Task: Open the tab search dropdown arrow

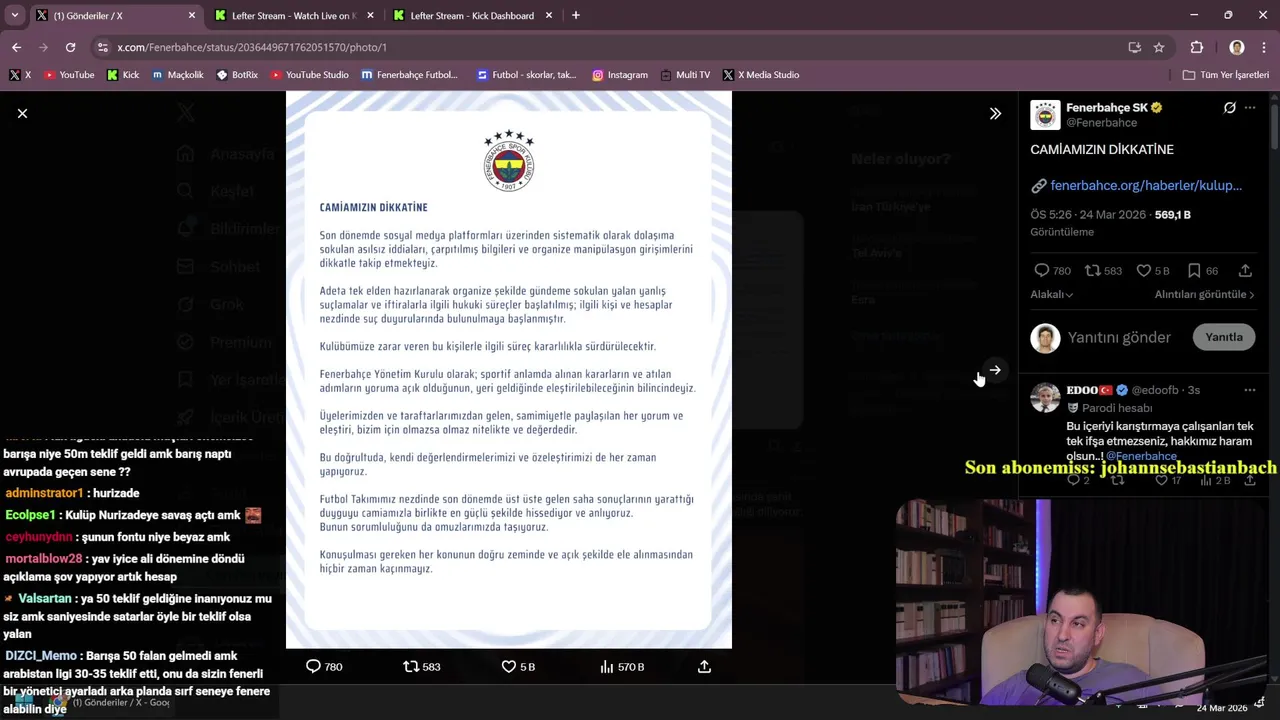Action: click(x=14, y=15)
